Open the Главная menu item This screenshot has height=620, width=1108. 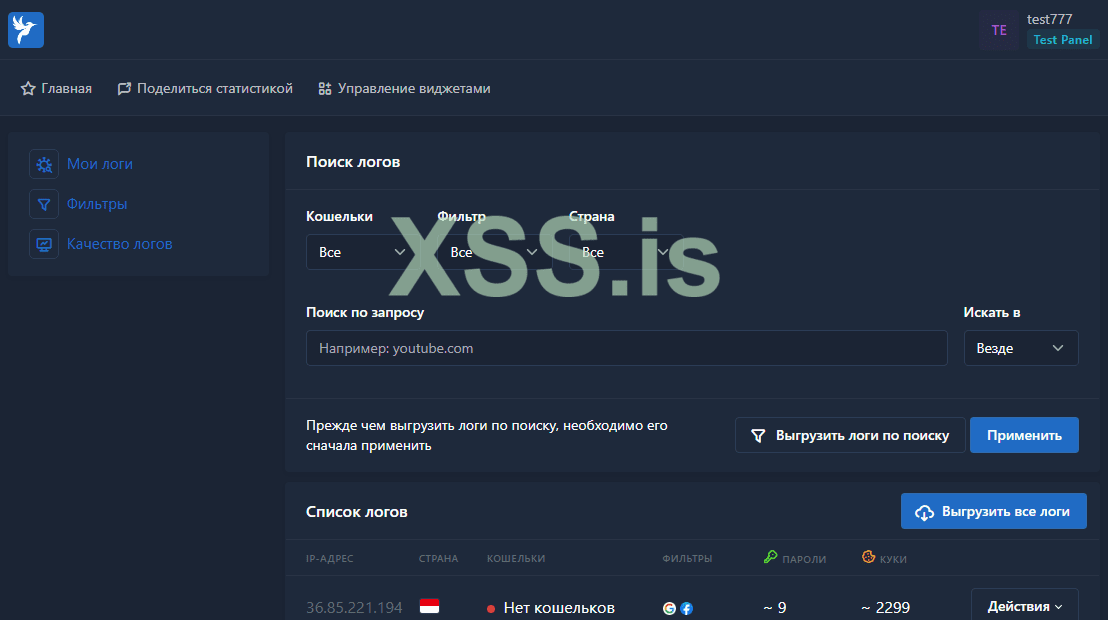57,88
